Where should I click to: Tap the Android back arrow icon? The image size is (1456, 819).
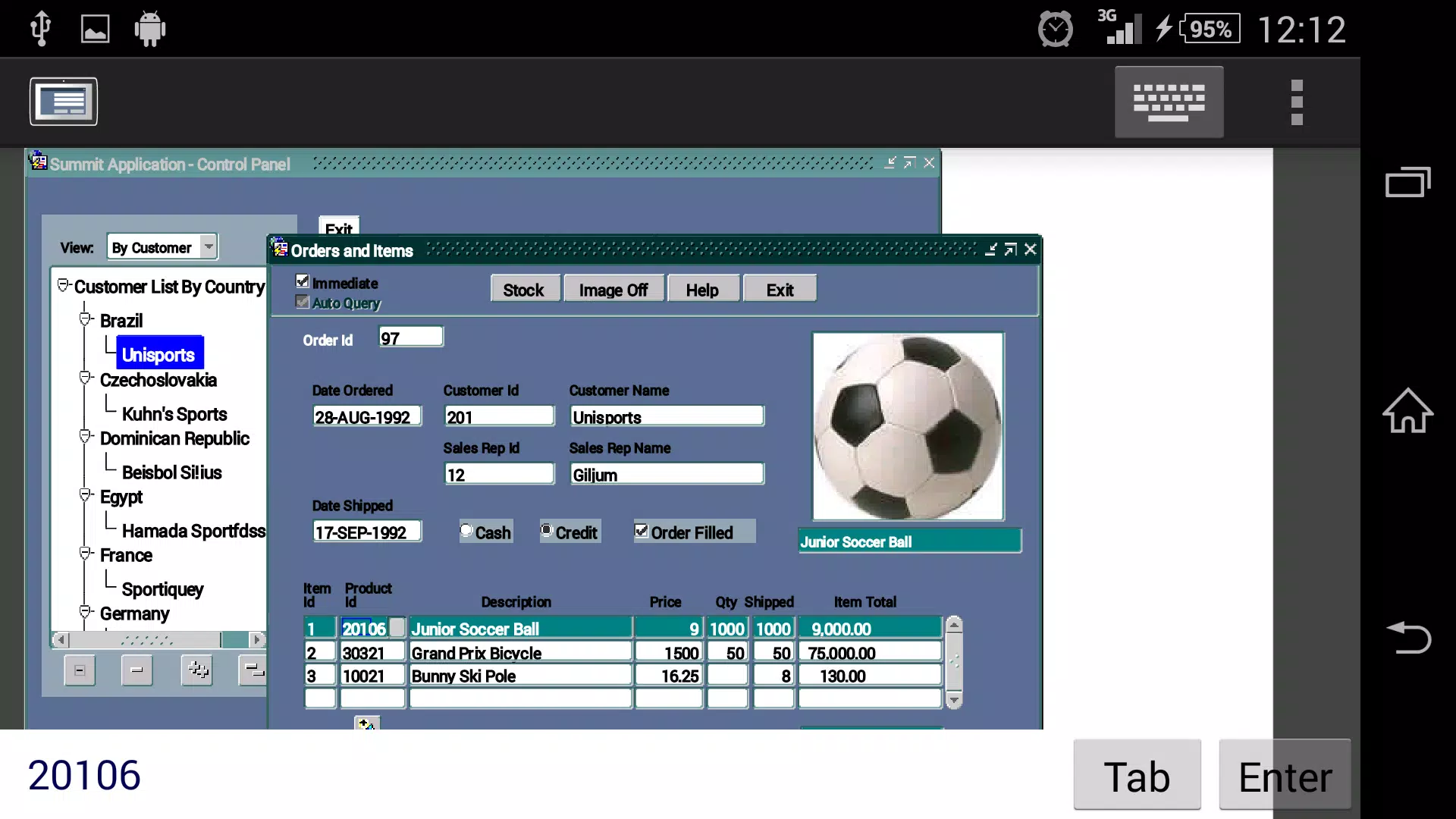coord(1408,637)
